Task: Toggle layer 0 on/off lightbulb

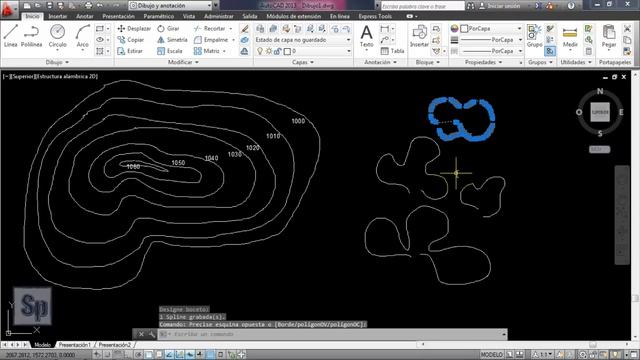Action: [x=260, y=51]
